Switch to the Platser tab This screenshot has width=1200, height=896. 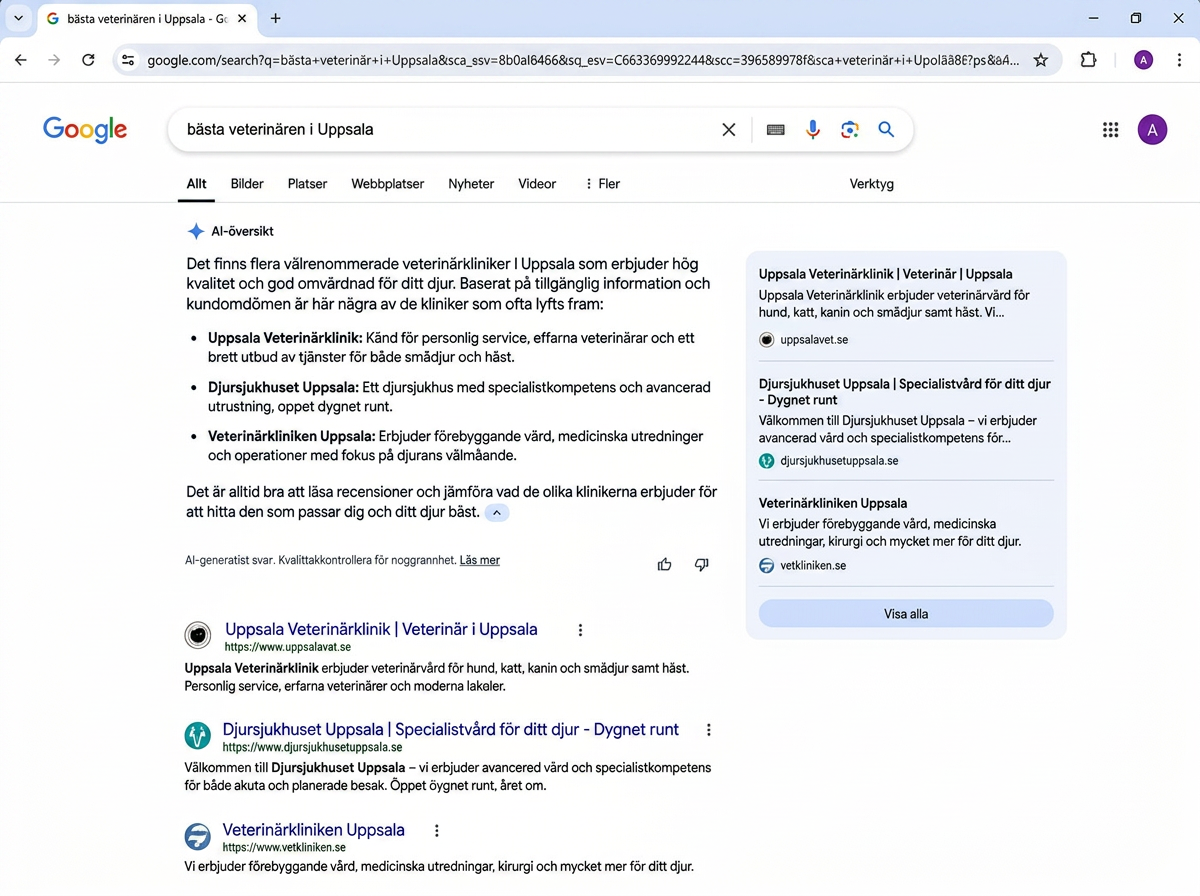pos(307,184)
